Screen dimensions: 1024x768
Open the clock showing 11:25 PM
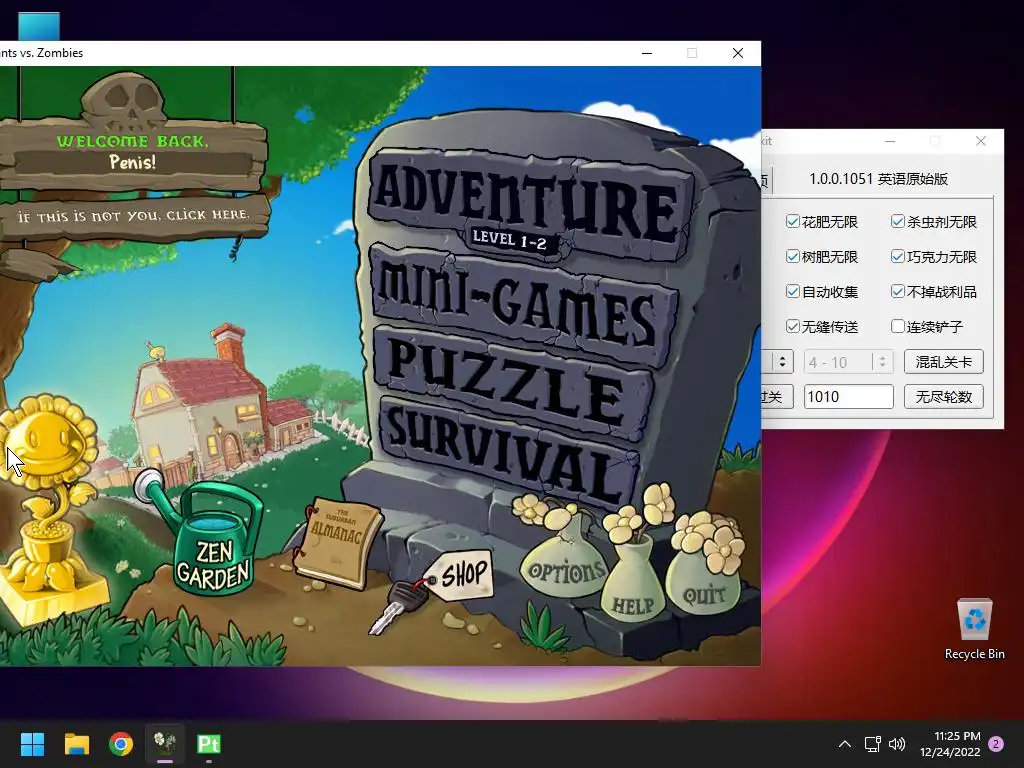pyautogui.click(x=950, y=744)
